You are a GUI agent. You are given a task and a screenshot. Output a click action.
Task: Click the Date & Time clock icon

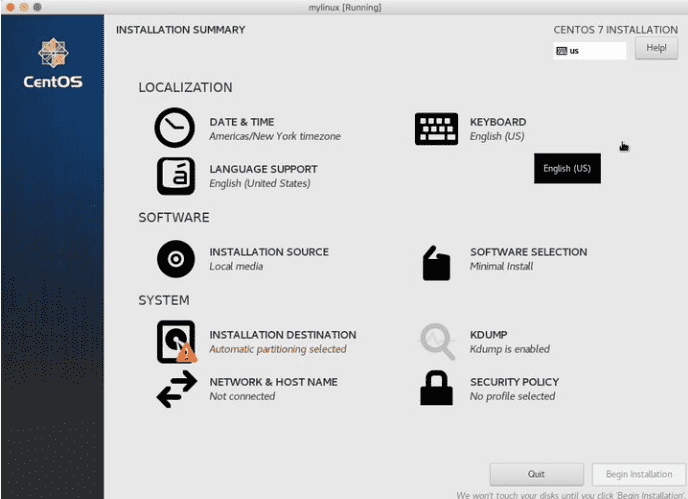pos(175,128)
